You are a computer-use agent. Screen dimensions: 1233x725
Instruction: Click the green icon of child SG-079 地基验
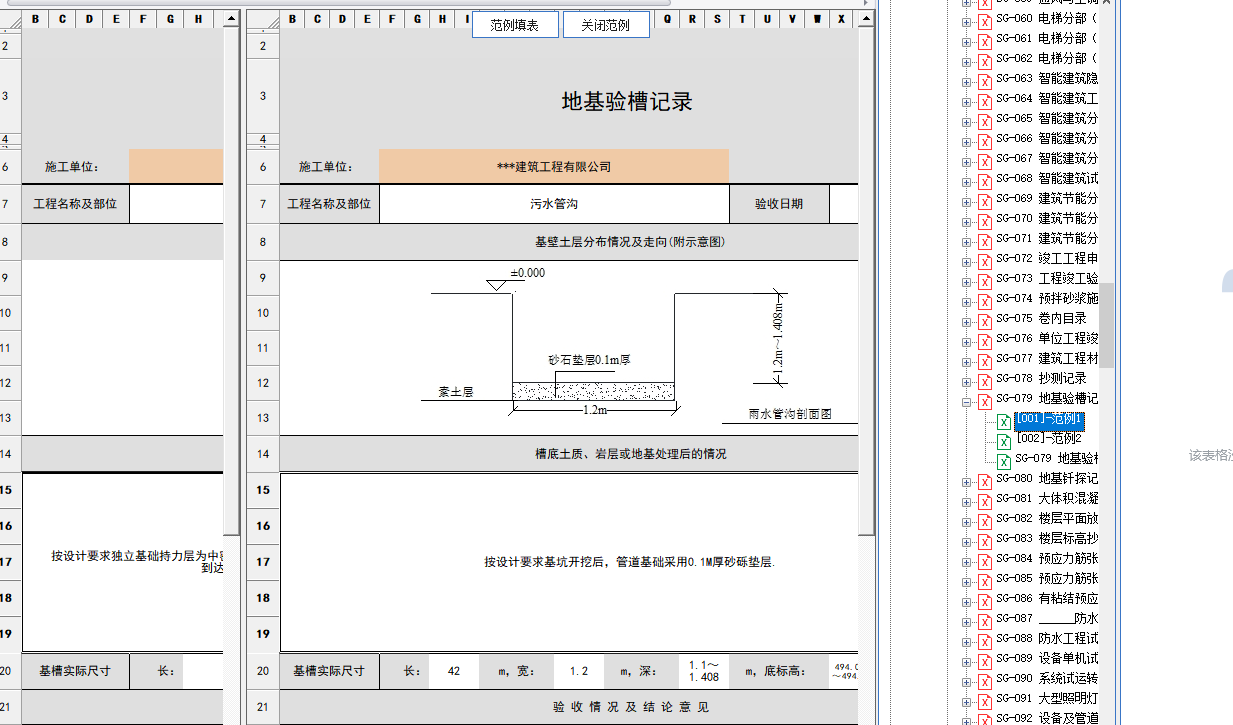tap(1004, 461)
